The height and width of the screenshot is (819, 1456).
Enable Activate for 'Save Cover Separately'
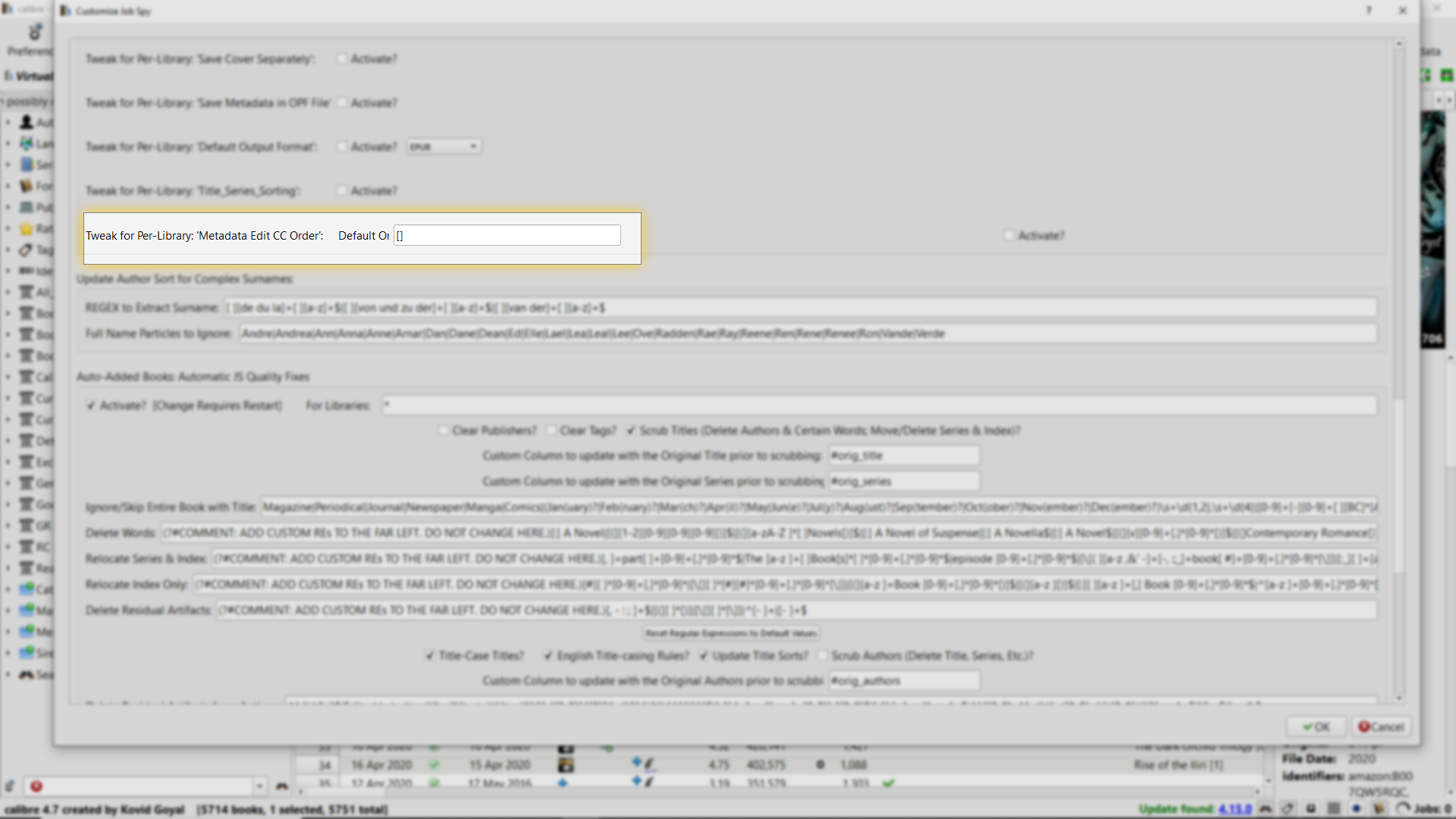click(x=342, y=59)
